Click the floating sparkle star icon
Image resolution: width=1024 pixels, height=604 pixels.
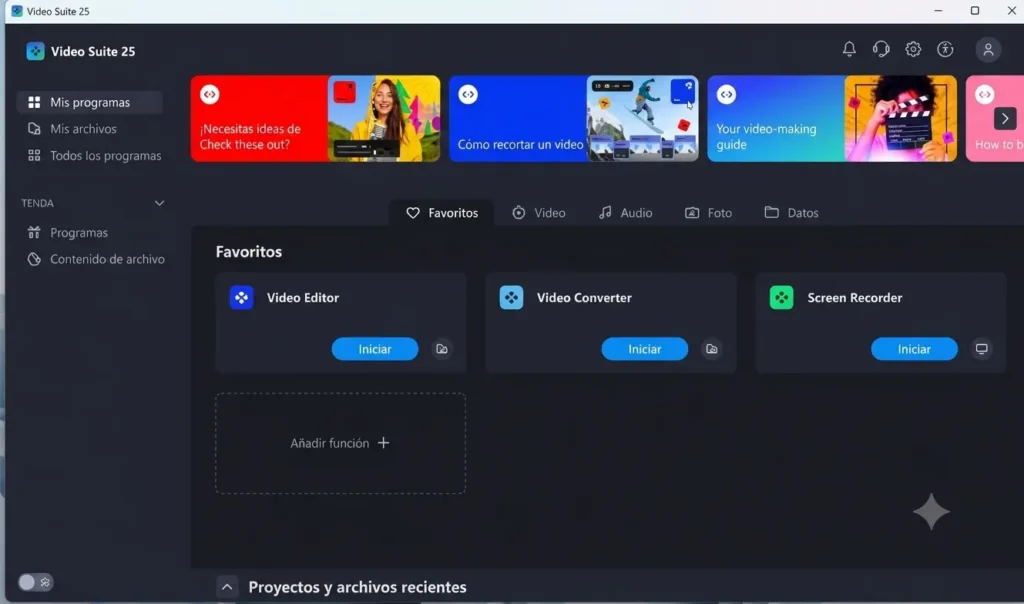coord(931,511)
